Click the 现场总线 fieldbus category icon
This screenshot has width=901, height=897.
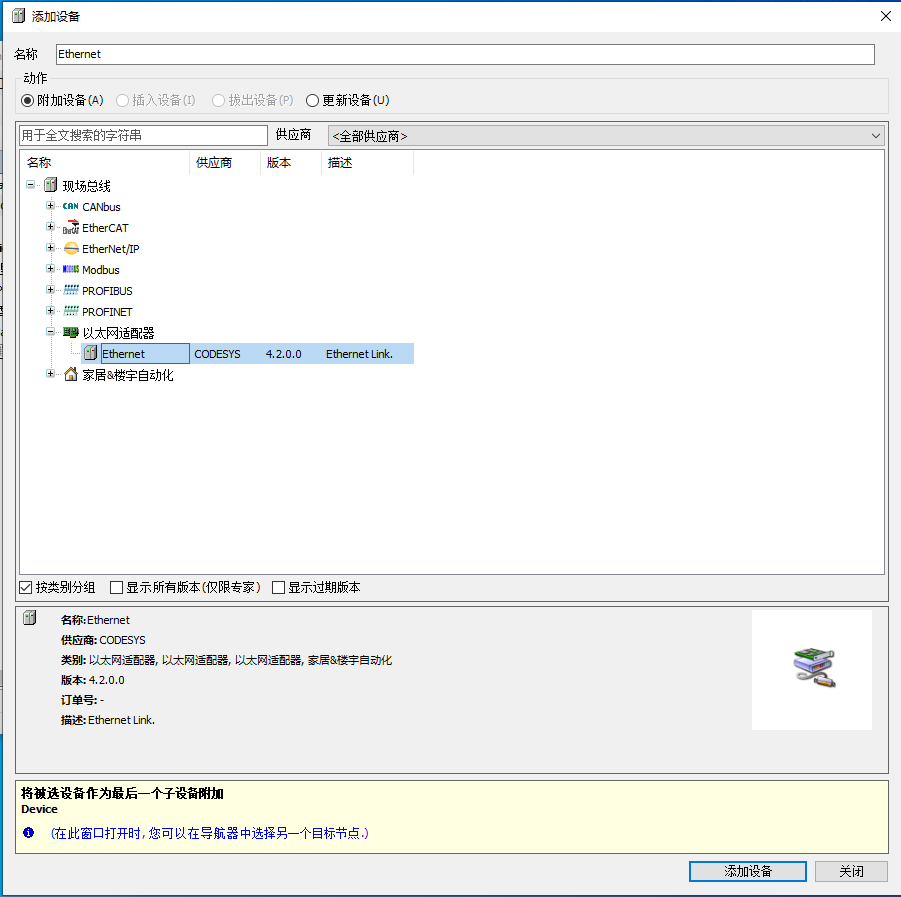point(51,185)
